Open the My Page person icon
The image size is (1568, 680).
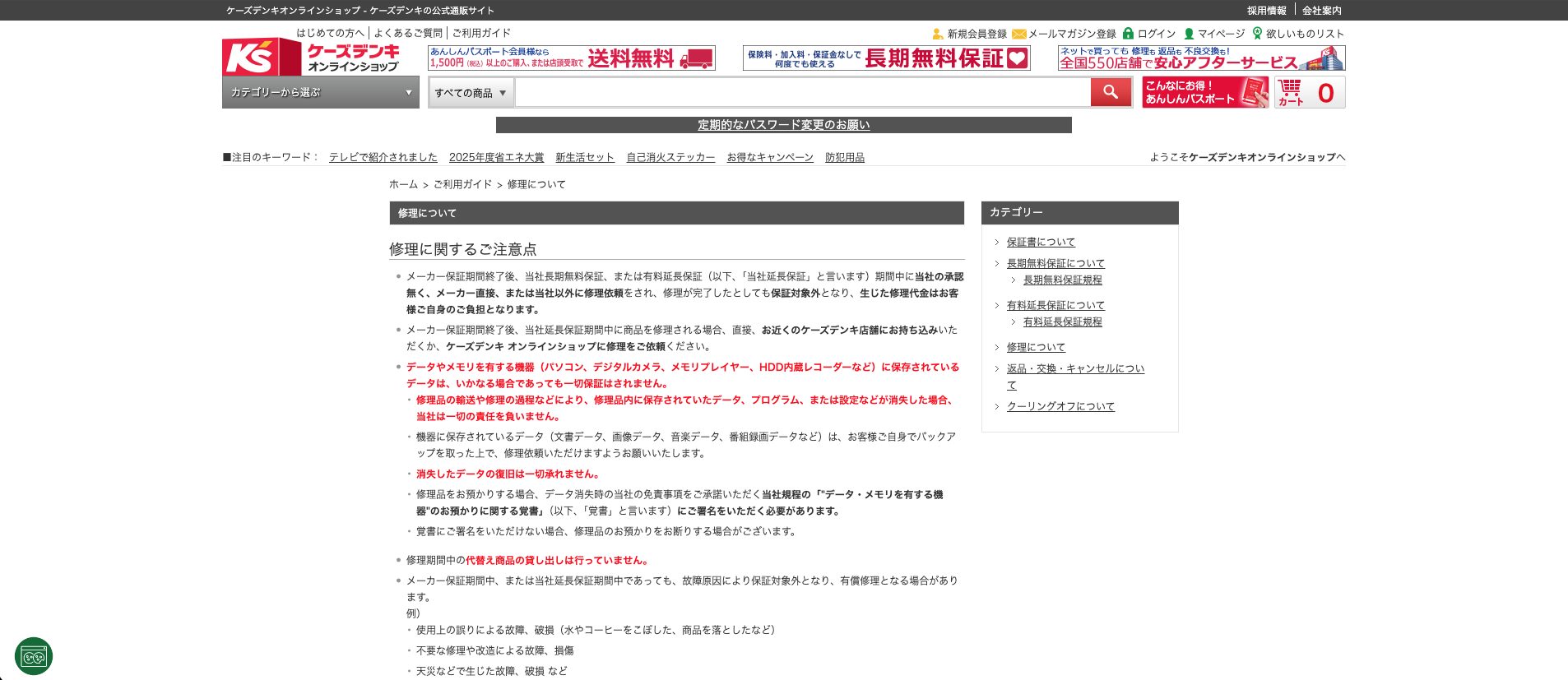click(1188, 34)
